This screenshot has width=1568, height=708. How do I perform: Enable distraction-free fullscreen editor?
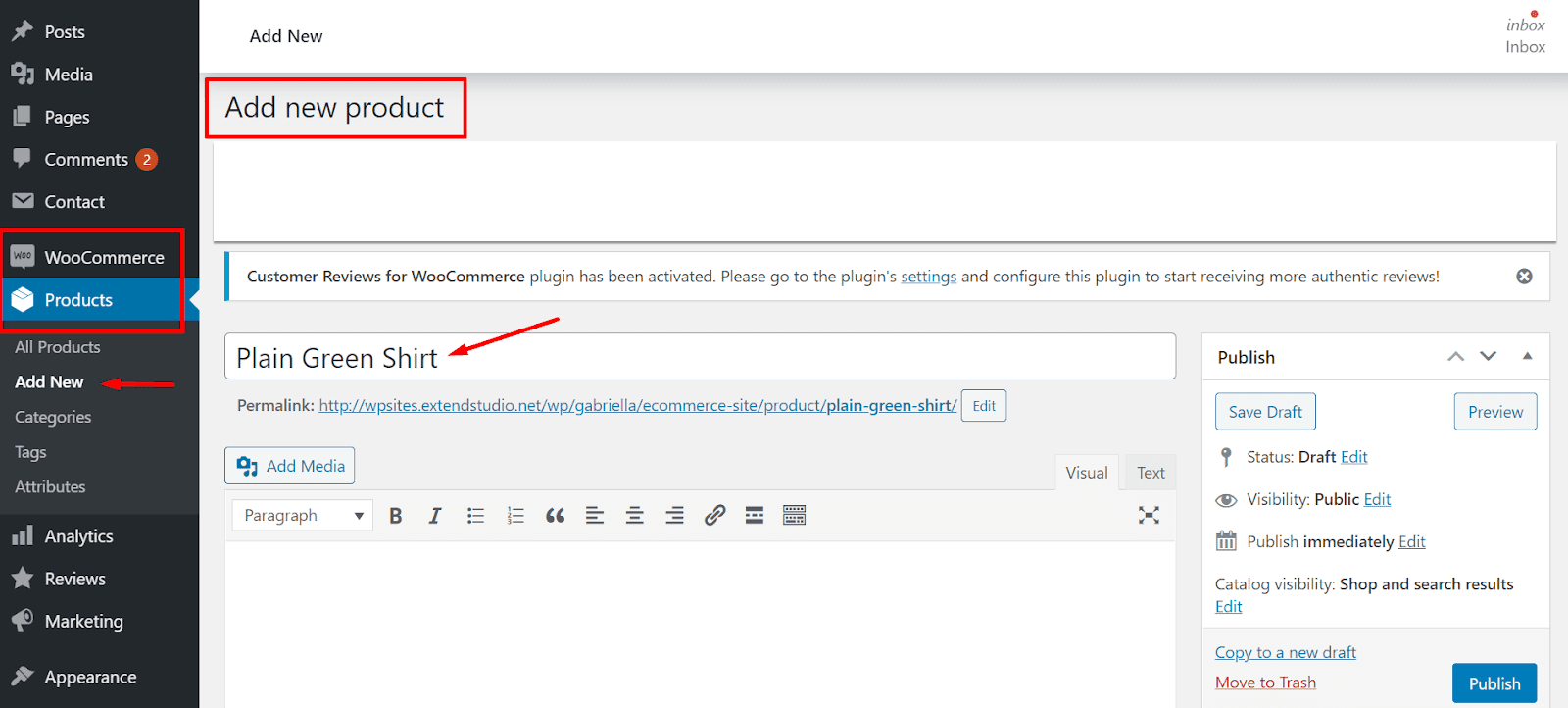[x=1149, y=516]
